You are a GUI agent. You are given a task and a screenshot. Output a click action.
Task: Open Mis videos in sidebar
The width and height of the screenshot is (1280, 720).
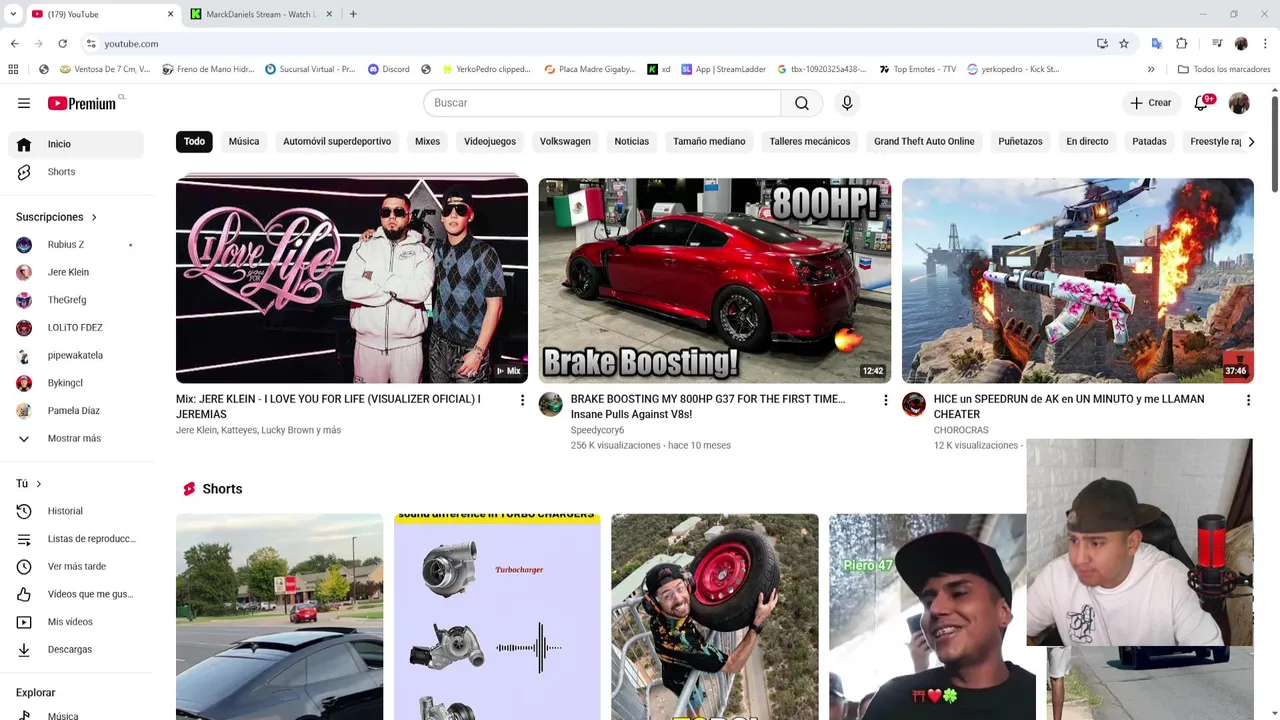click(76, 622)
